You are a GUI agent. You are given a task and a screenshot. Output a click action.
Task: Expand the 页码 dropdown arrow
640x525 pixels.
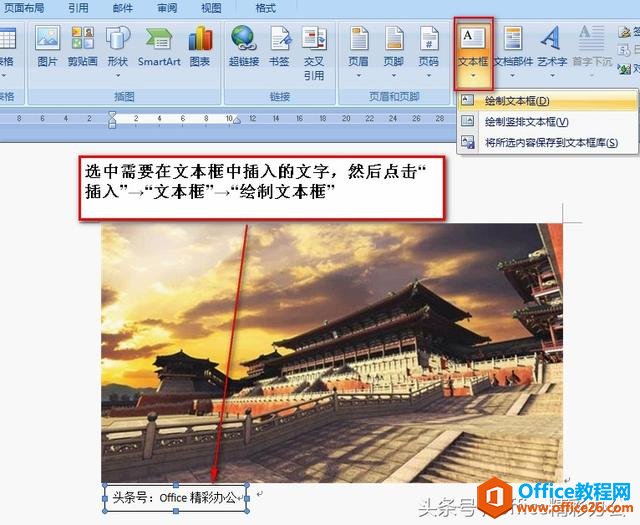(429, 76)
